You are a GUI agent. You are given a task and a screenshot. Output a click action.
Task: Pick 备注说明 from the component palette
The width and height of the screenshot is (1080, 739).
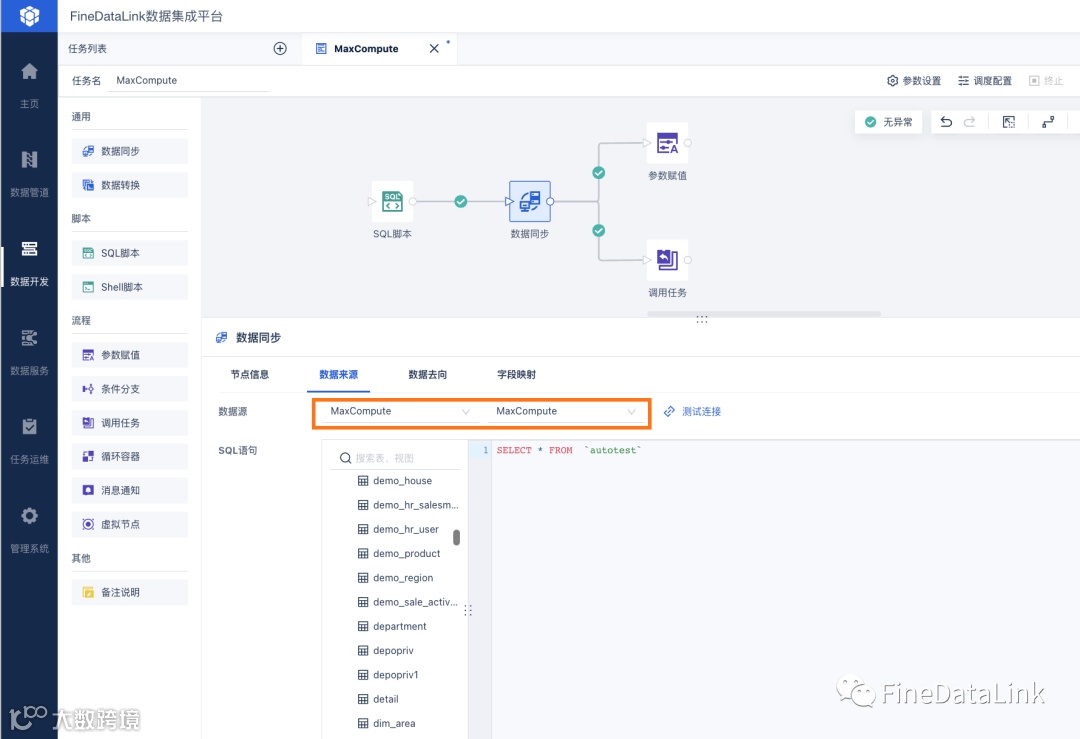pyautogui.click(x=129, y=592)
